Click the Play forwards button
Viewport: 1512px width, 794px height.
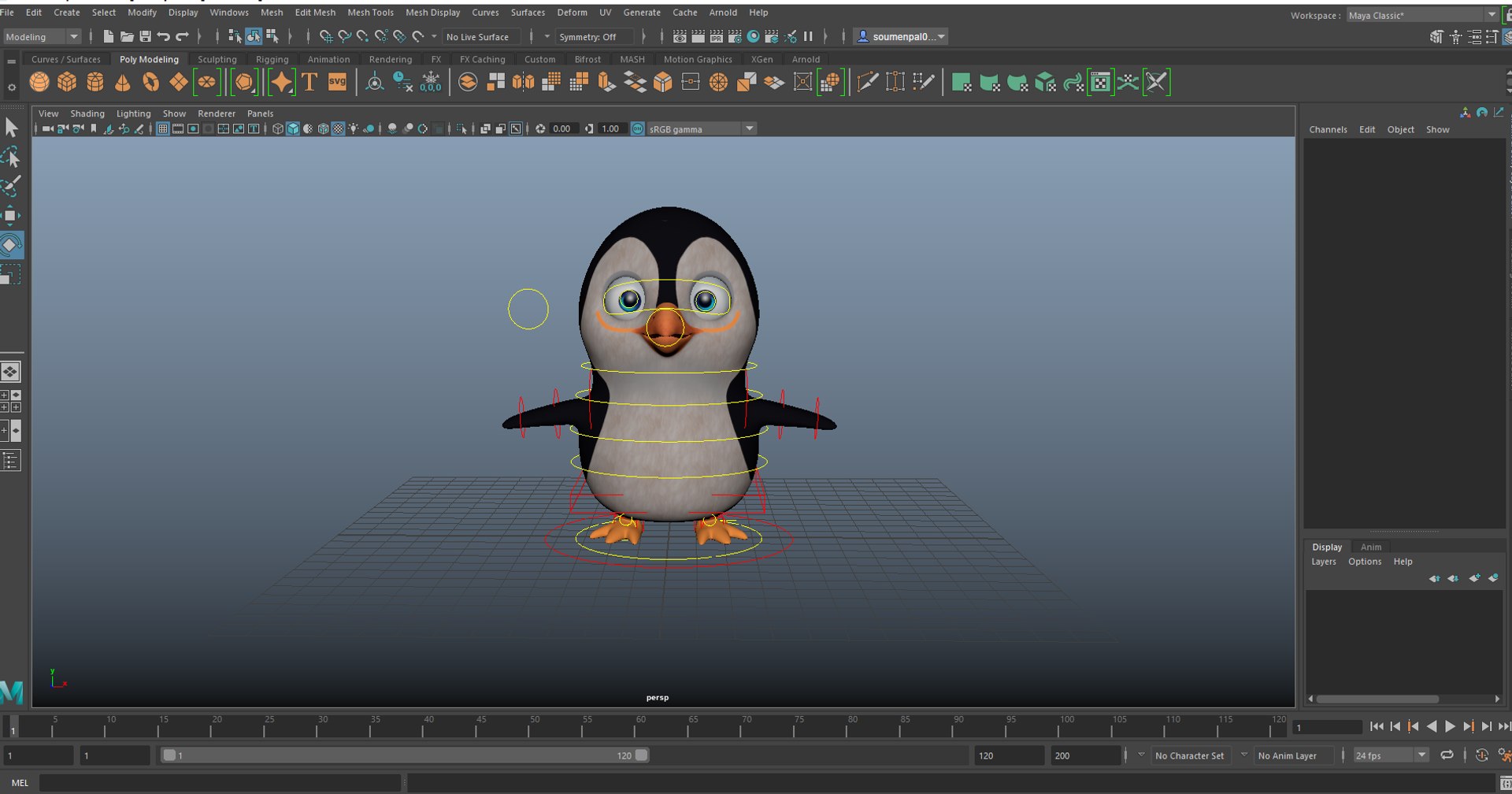1450,726
